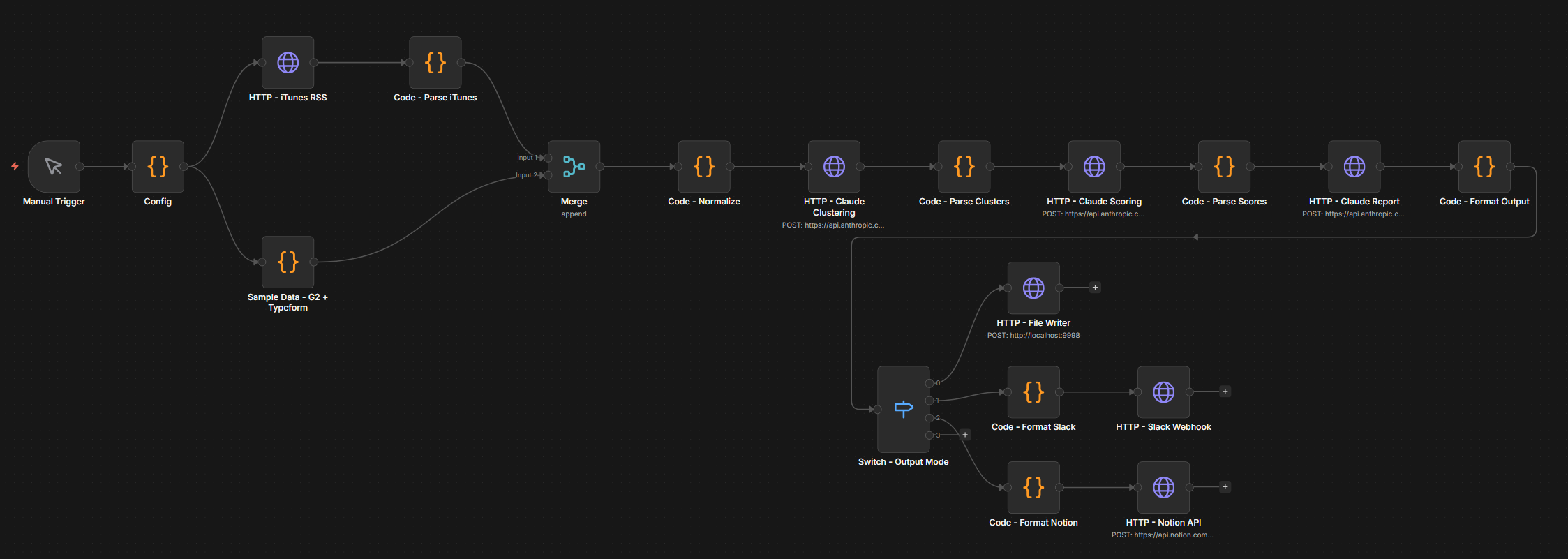This screenshot has width=1568, height=559.
Task: Select the Switch - Output Mode node
Action: (903, 410)
